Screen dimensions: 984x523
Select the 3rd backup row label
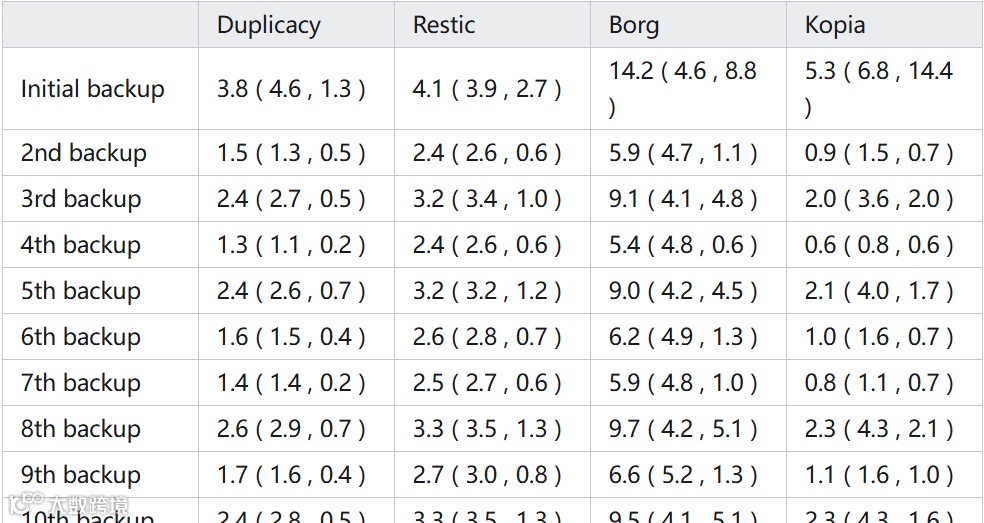pos(81,198)
